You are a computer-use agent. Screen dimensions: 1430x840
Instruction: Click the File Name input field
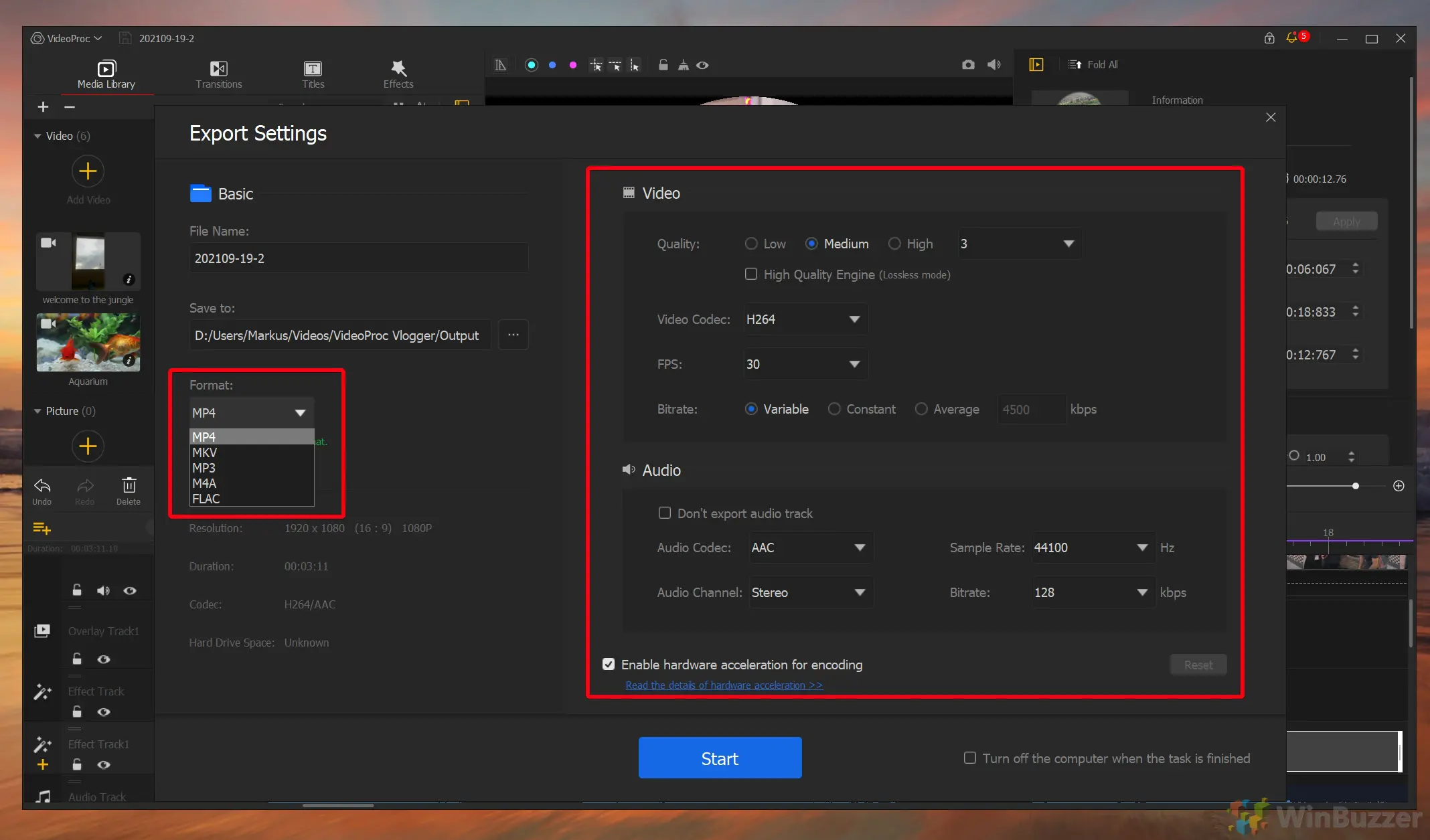pyautogui.click(x=358, y=258)
